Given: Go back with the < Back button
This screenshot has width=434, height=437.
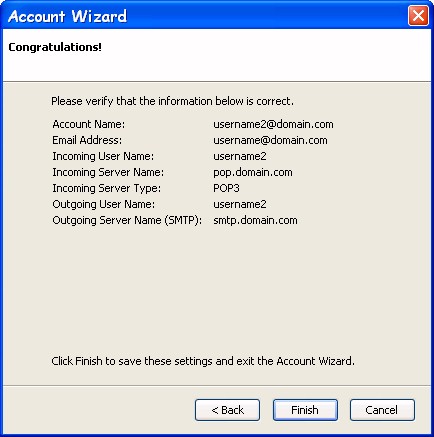Looking at the screenshot, I should coord(227,410).
